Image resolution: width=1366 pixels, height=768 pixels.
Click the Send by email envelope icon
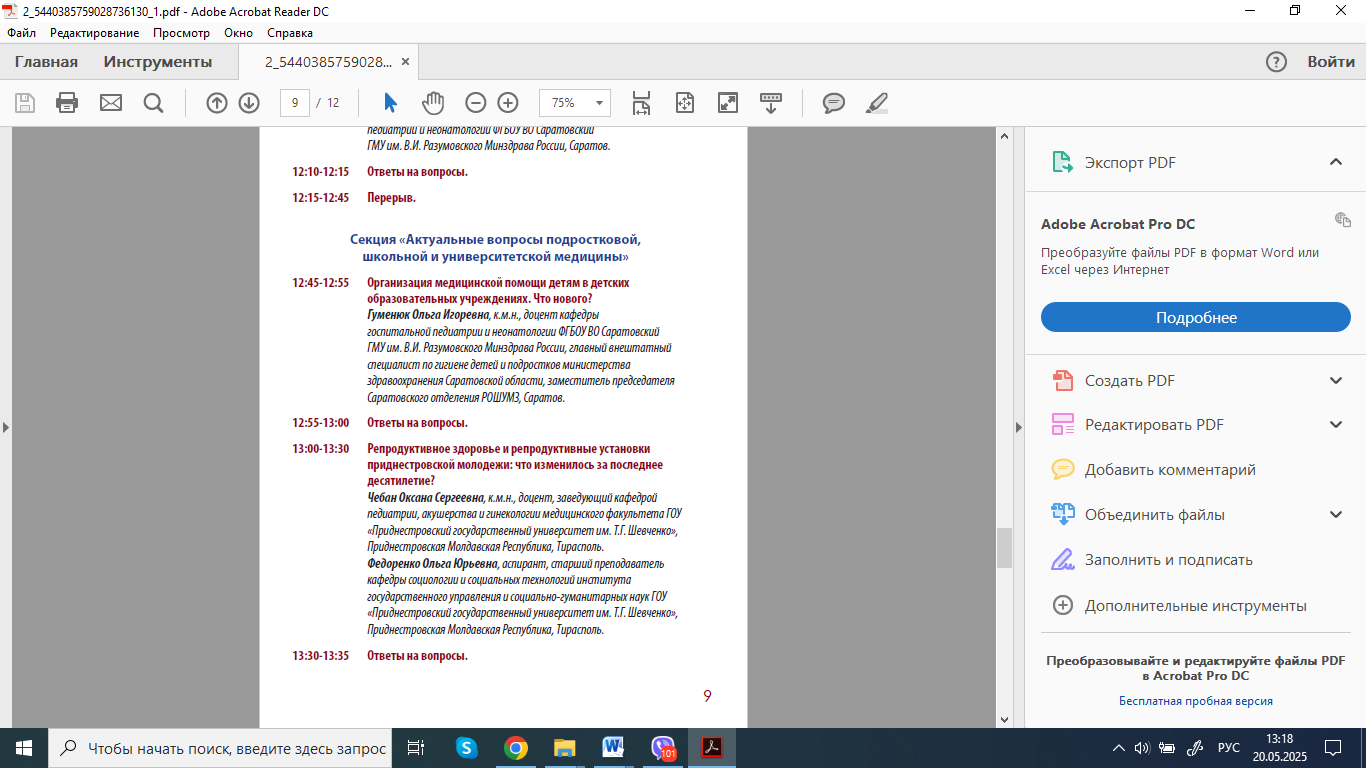click(x=110, y=103)
